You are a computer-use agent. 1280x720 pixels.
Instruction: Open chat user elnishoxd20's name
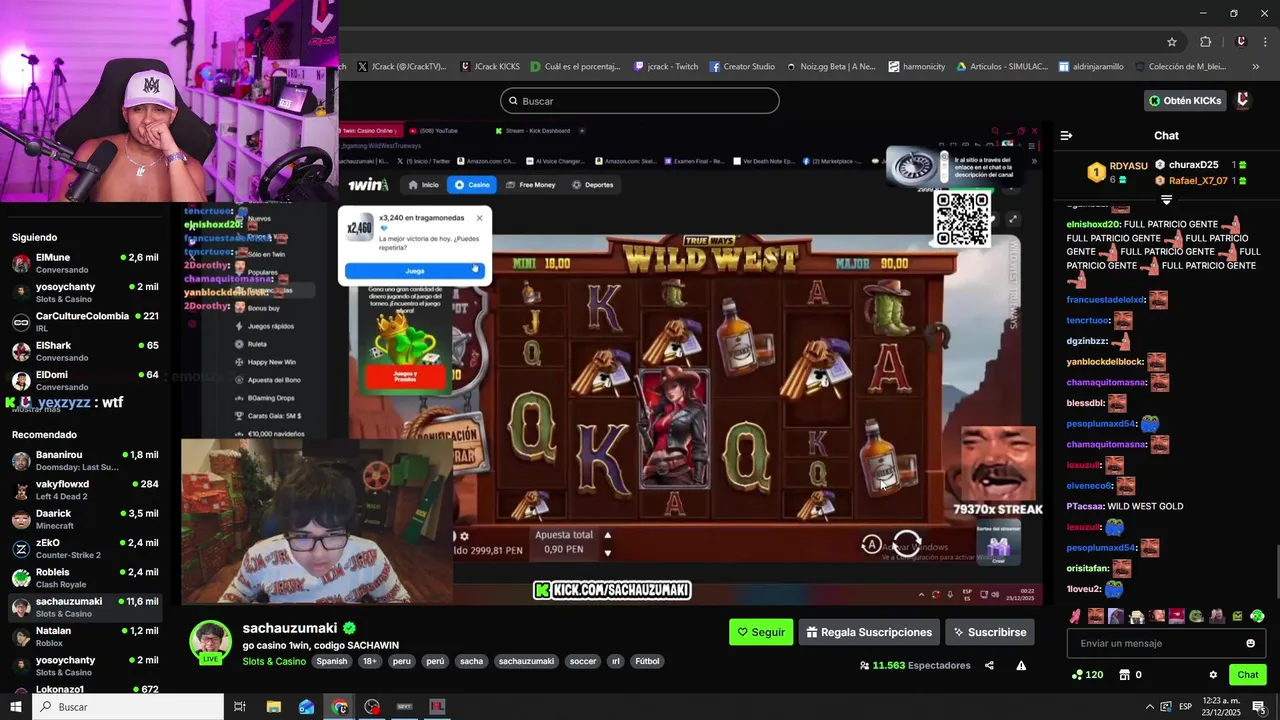[x=1093, y=224]
